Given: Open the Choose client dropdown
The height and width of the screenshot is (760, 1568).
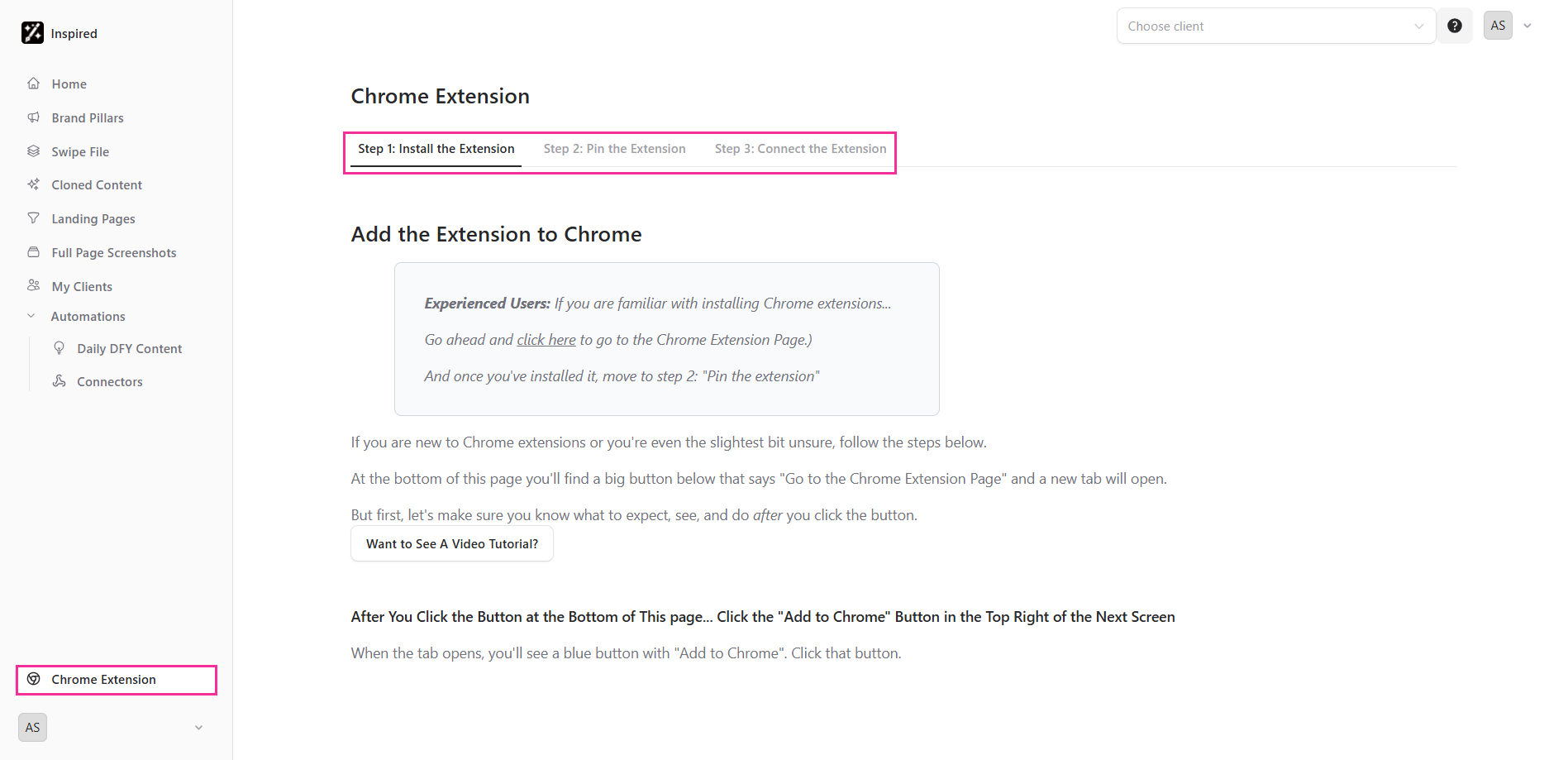Looking at the screenshot, I should (1276, 26).
